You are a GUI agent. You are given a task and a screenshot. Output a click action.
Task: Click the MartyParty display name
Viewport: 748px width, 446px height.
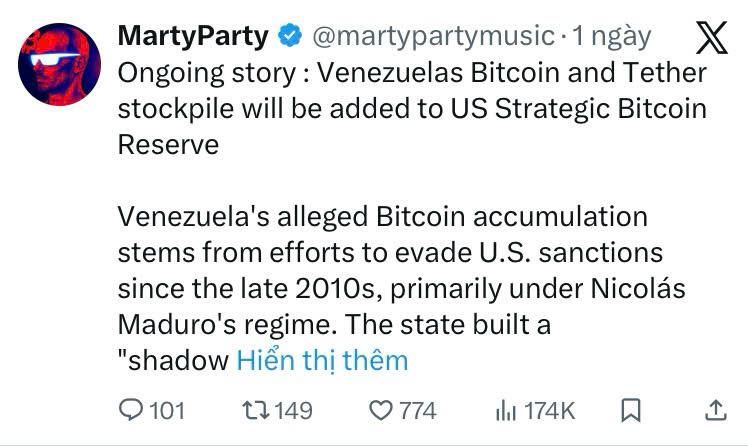tap(193, 37)
